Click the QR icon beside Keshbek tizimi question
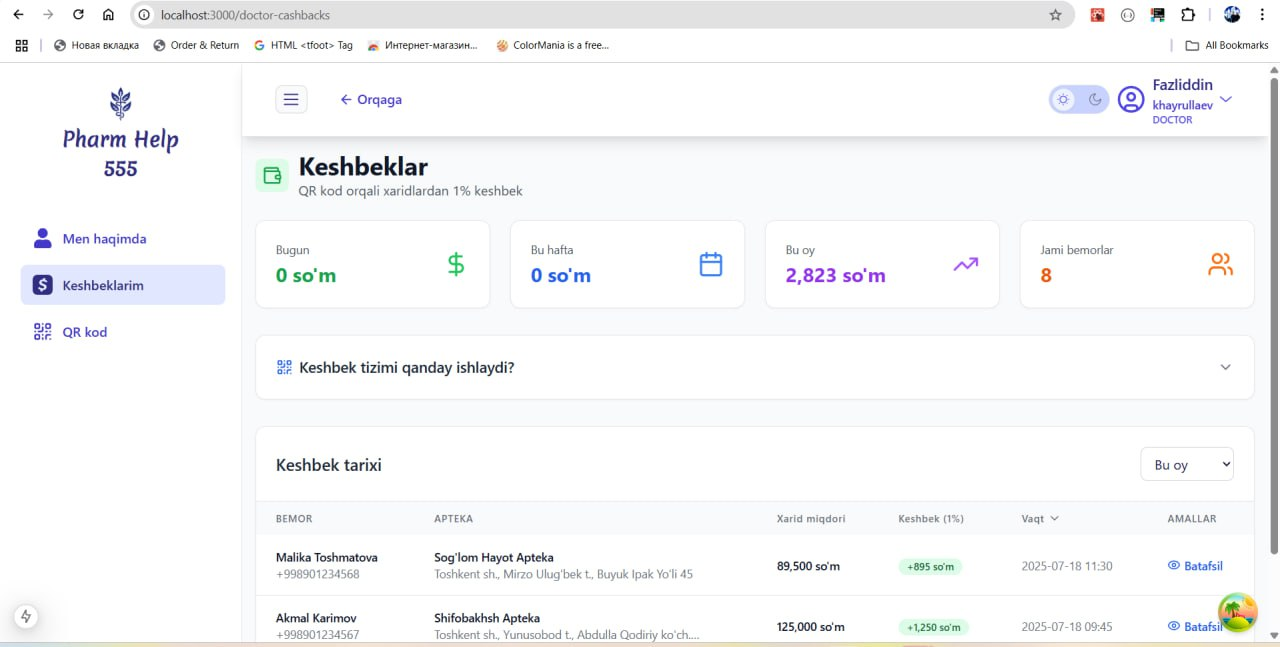 click(x=284, y=367)
